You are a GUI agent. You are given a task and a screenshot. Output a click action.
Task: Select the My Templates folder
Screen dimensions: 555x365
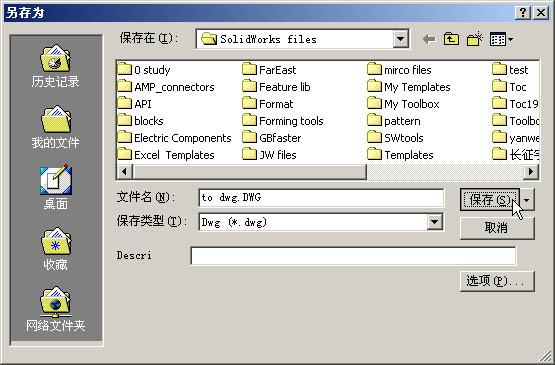pos(409,87)
